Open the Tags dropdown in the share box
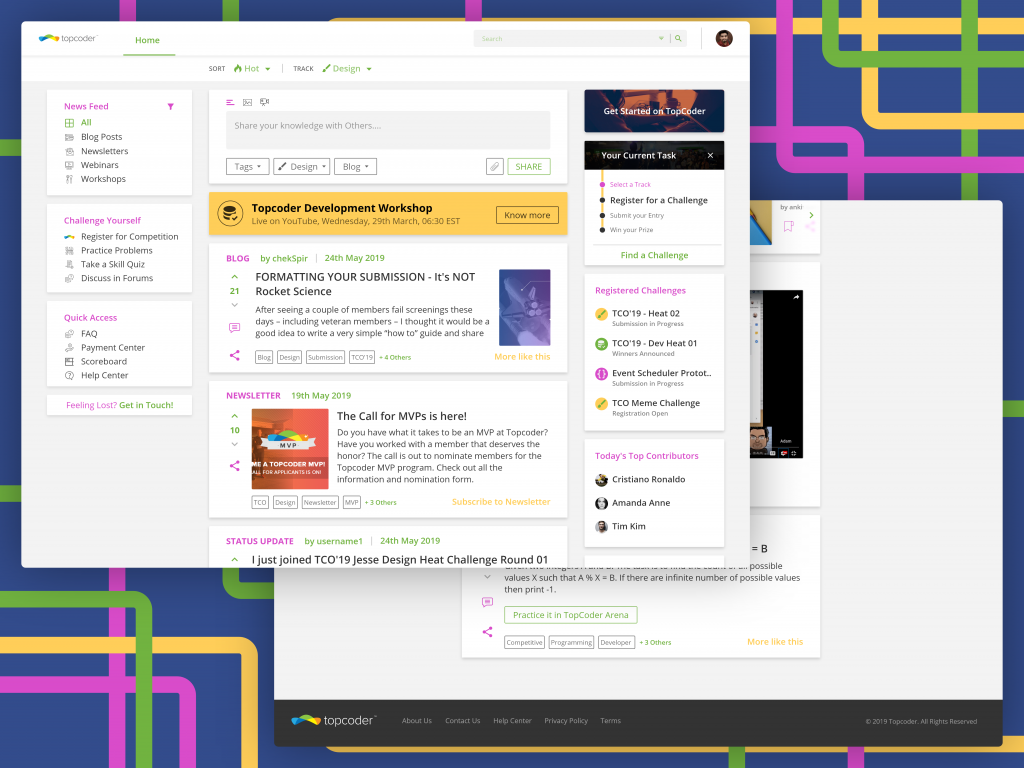Image resolution: width=1024 pixels, height=768 pixels. 248,167
